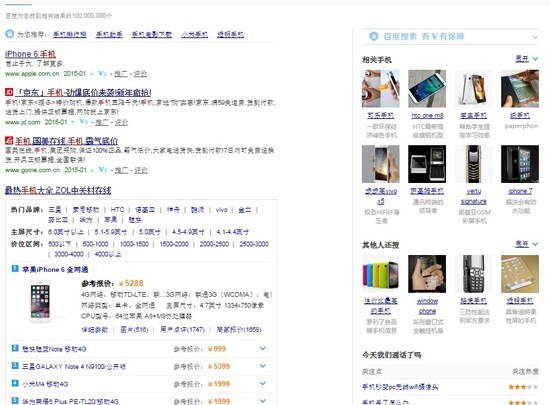This screenshot has height=405, width=550.
Task: Click the shield icon beside 百度搜索 banner
Action: 374,36
